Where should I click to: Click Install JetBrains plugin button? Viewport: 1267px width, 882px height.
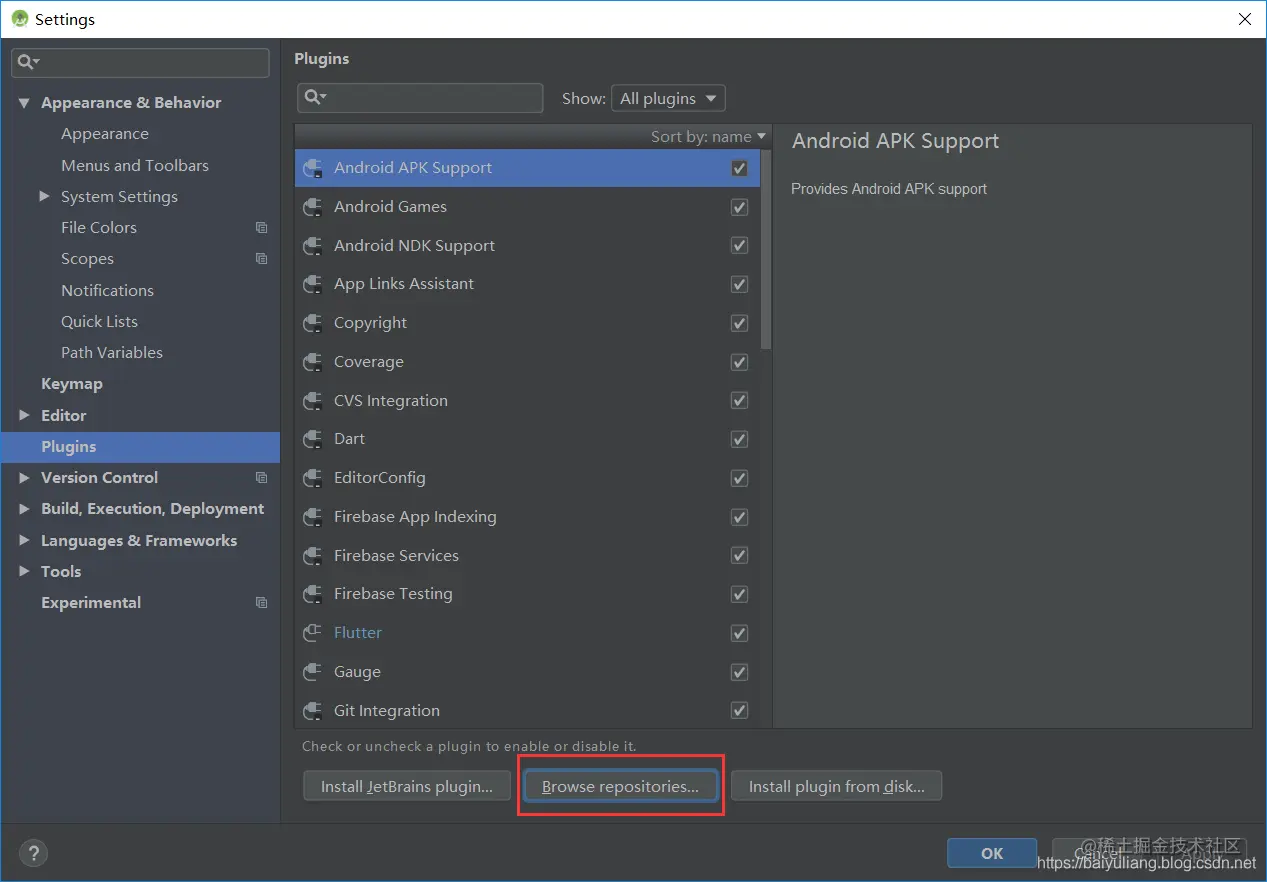[407, 787]
